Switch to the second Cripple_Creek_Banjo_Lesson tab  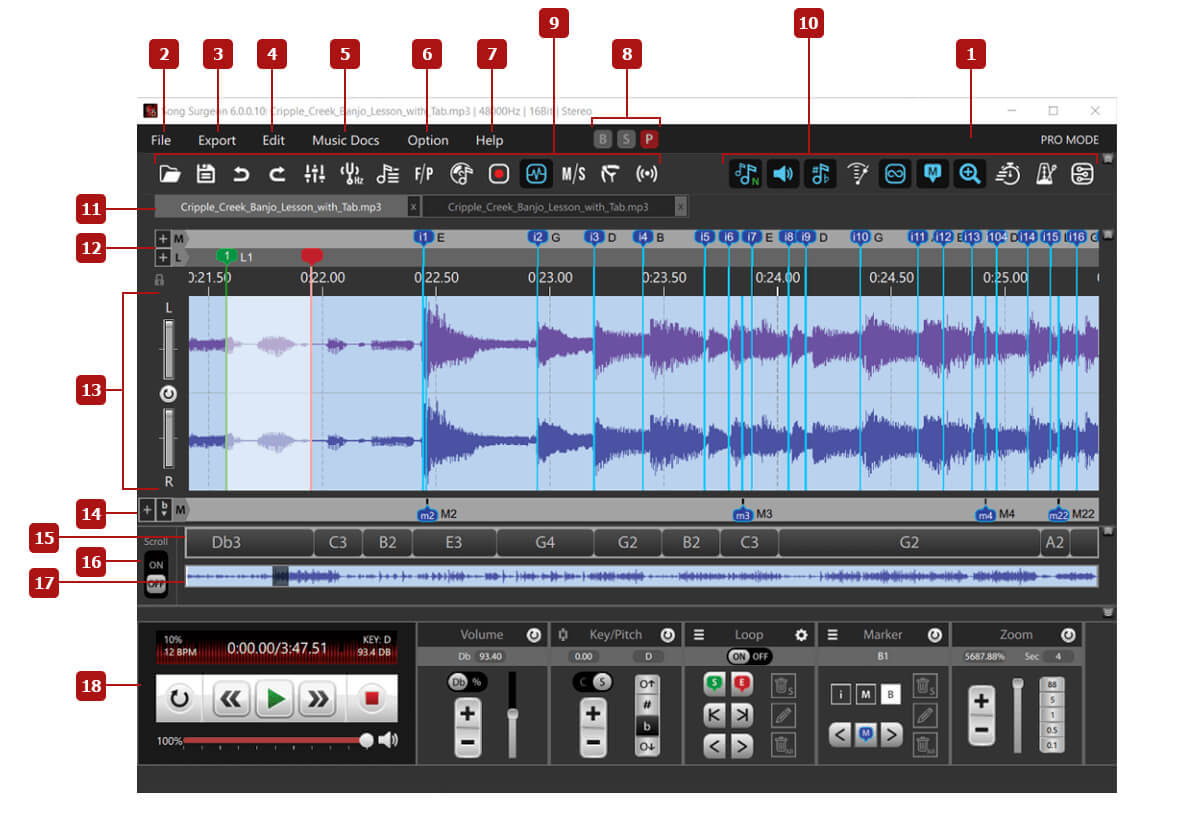547,207
